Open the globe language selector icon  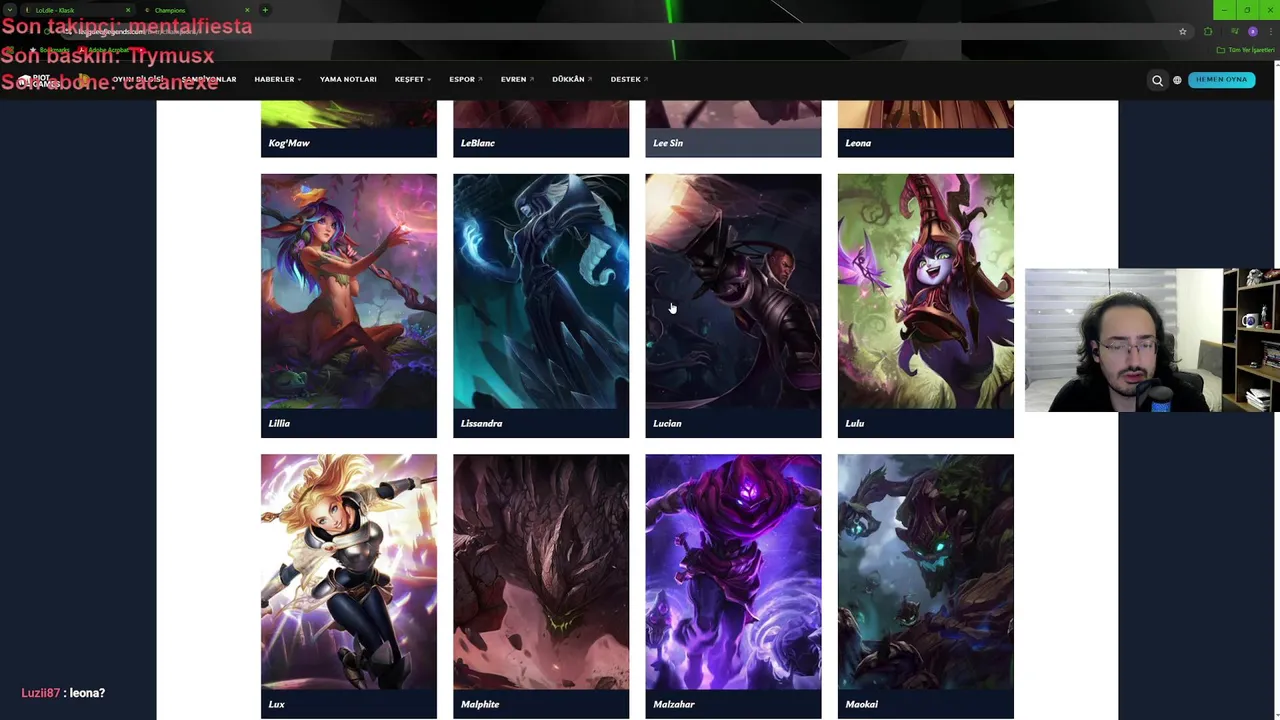point(1177,80)
